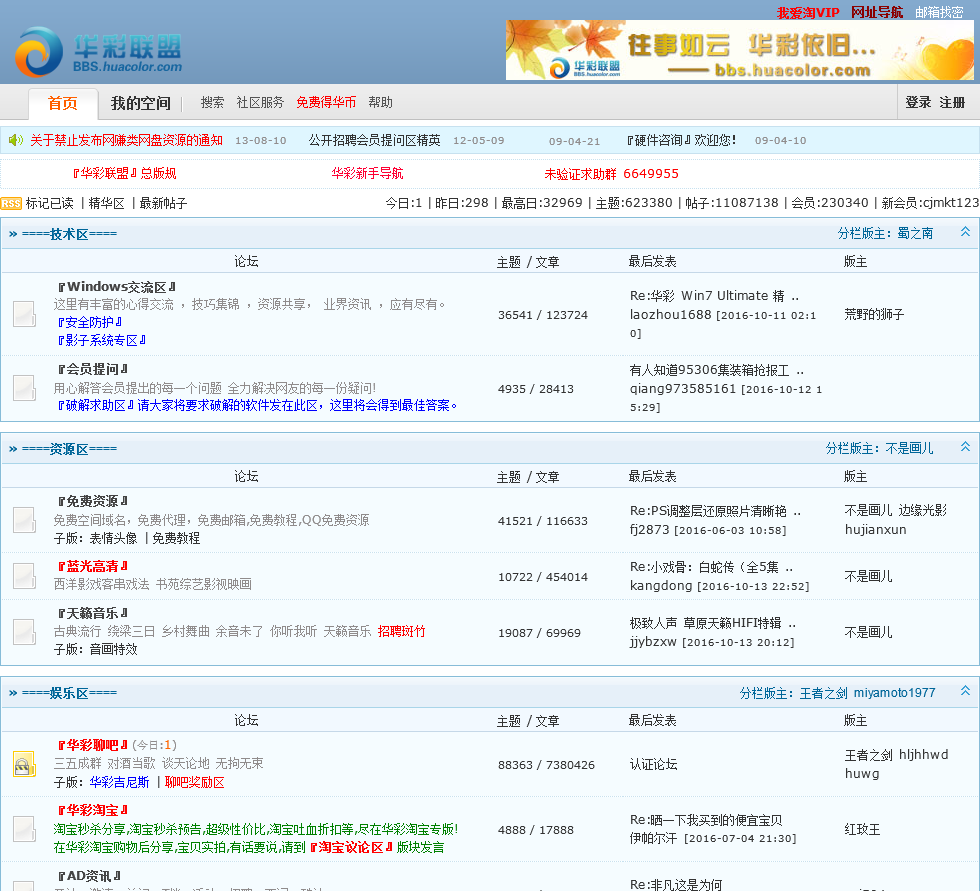Viewport: 980px width, 891px height.
Task: Open the 聊吧奖励区 subforum
Action: pos(194,782)
